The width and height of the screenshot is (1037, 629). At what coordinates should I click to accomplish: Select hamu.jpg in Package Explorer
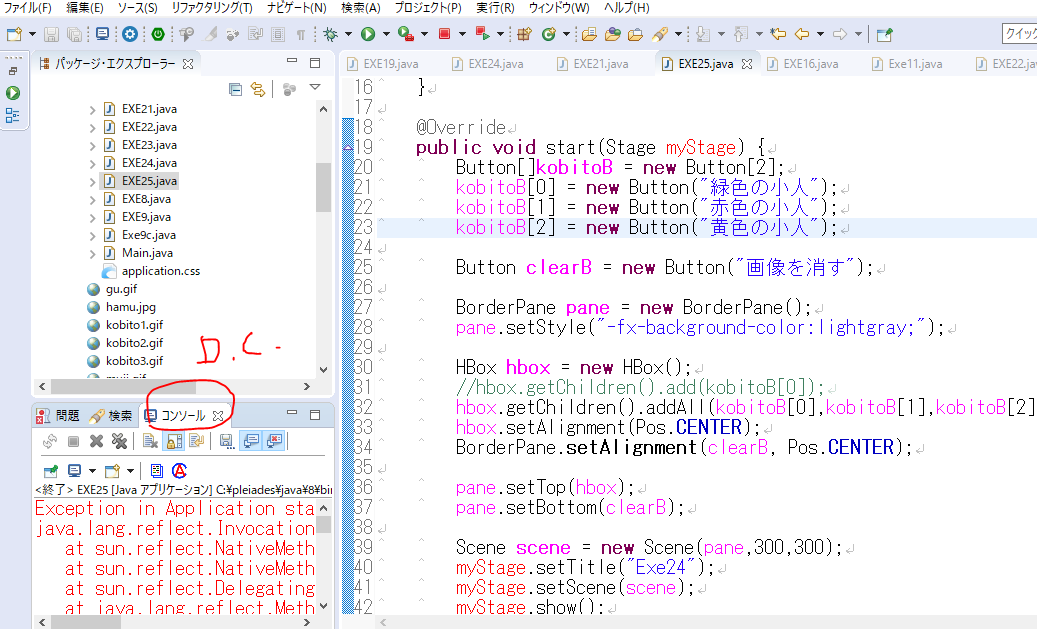pos(131,307)
